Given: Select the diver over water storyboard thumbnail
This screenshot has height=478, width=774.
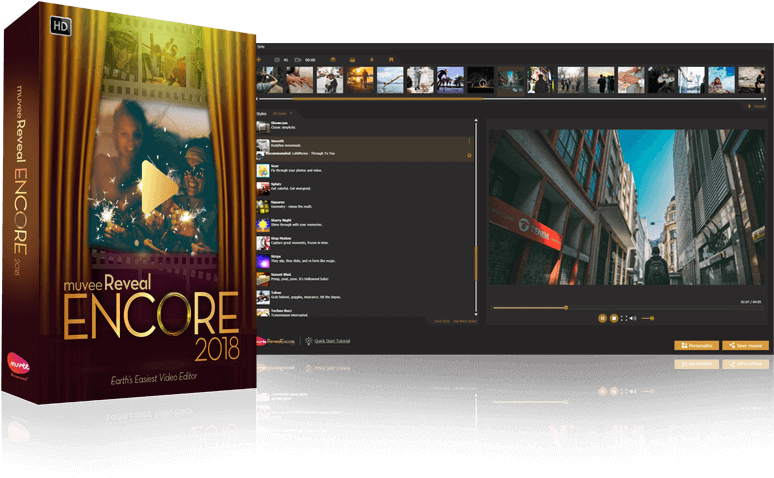Looking at the screenshot, I should (390, 80).
